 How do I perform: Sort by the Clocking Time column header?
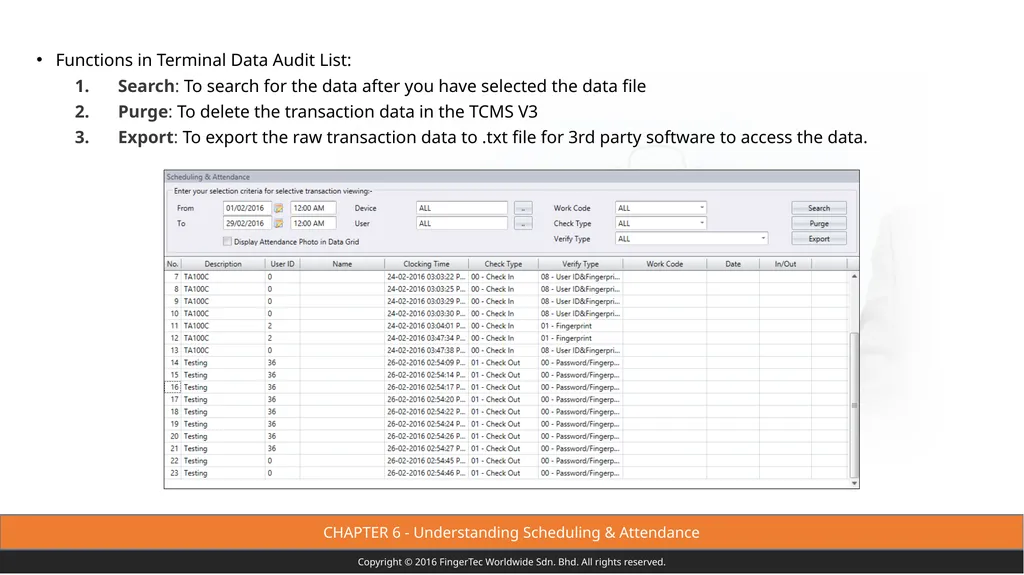[x=426, y=264]
